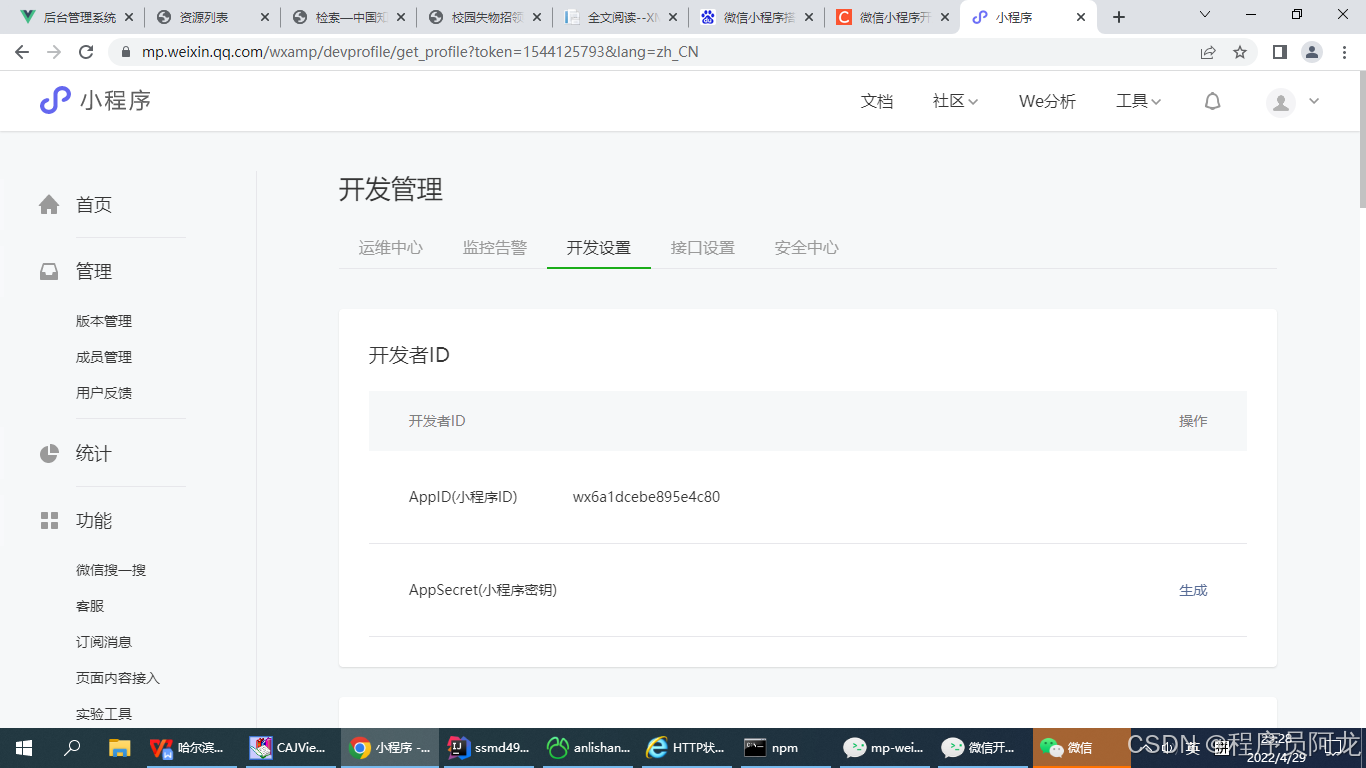Close the 资源列表 browser tab
The height and width of the screenshot is (768, 1366).
[x=264, y=17]
